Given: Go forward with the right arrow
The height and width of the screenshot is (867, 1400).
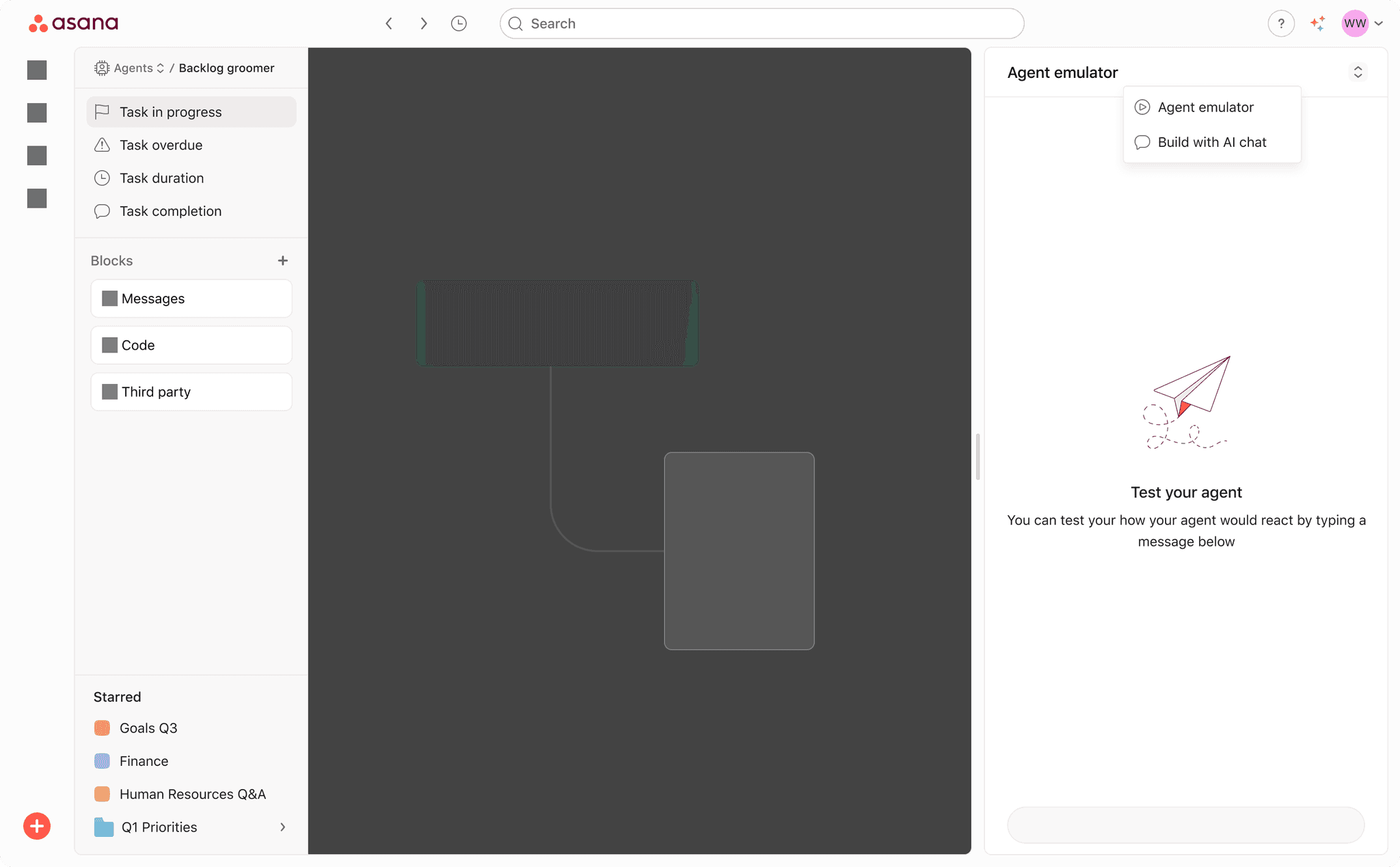Looking at the screenshot, I should pyautogui.click(x=424, y=24).
